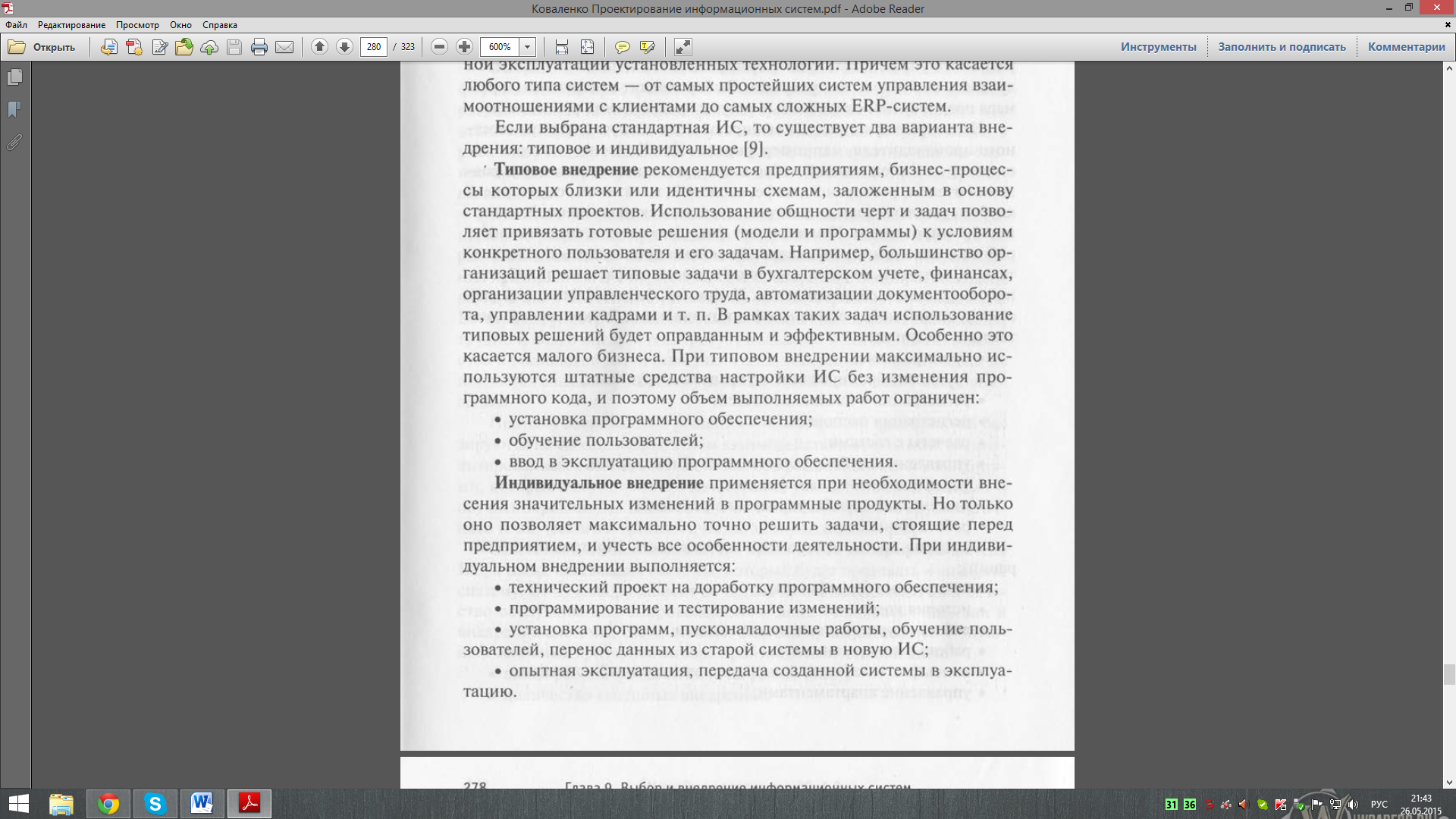
Task: Show page thumbnails in side panel
Action: [x=14, y=77]
